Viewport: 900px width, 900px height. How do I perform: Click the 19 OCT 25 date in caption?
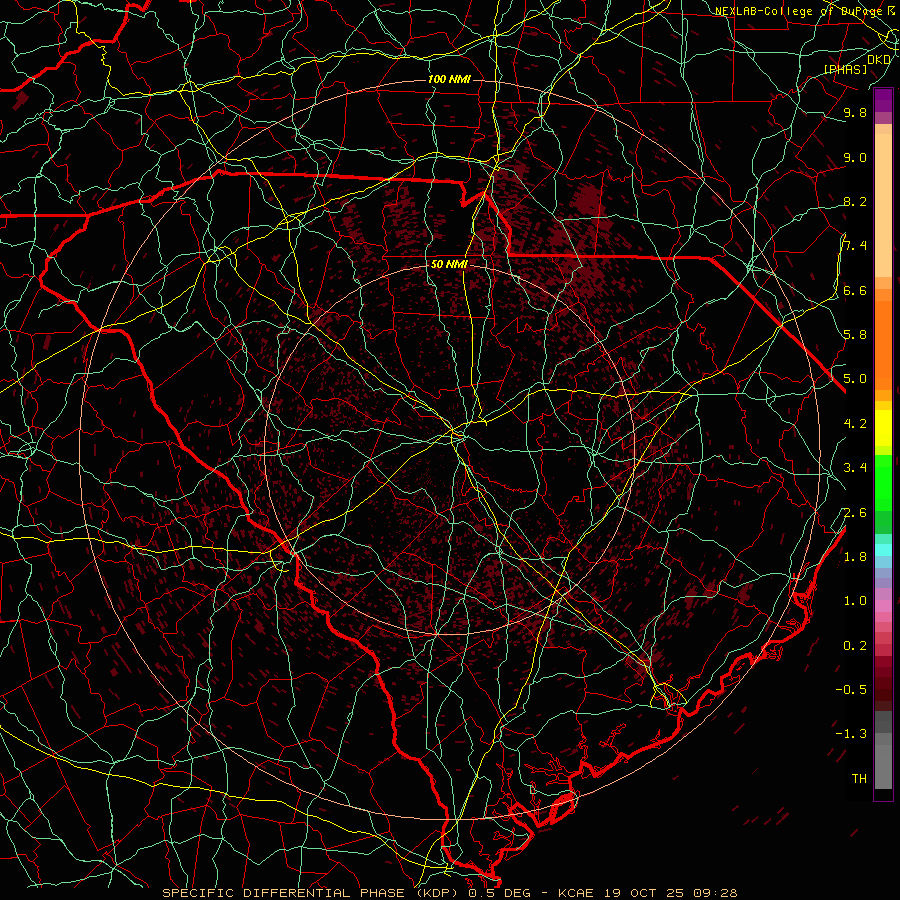(645, 893)
